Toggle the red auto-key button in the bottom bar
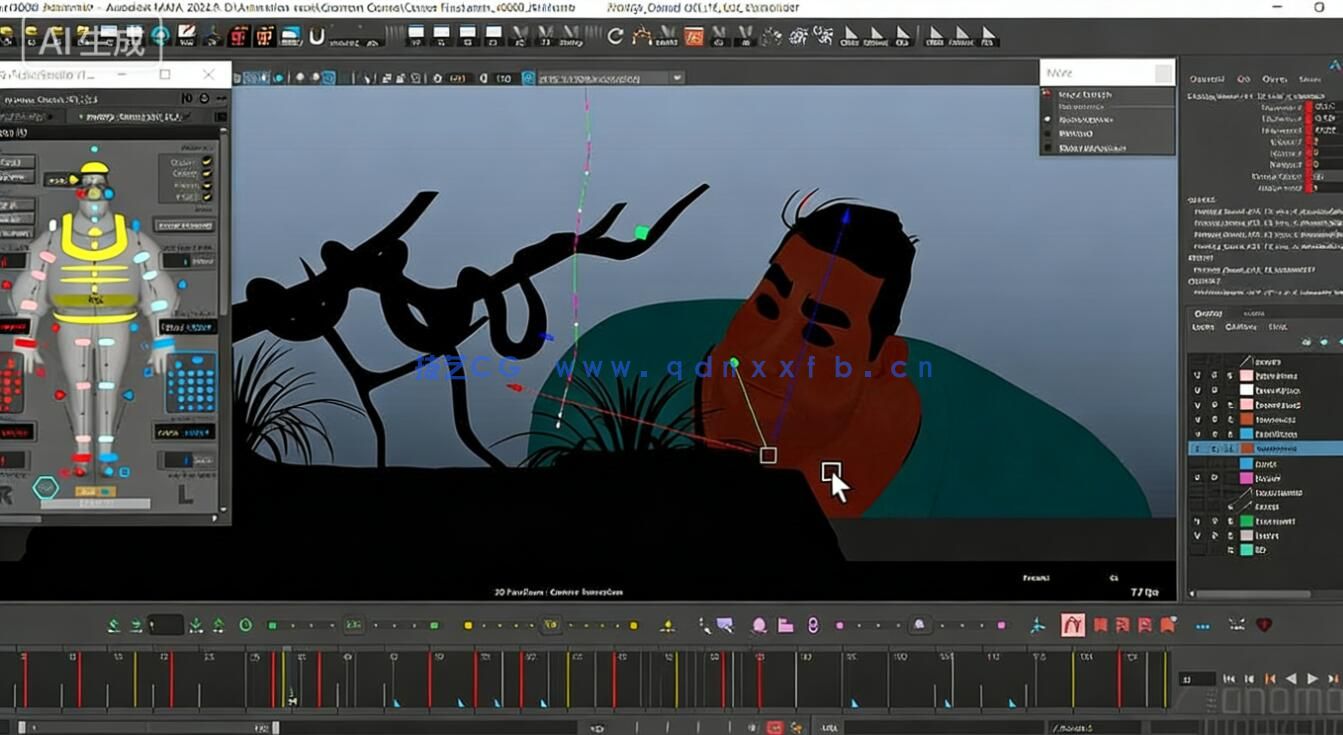 774,727
